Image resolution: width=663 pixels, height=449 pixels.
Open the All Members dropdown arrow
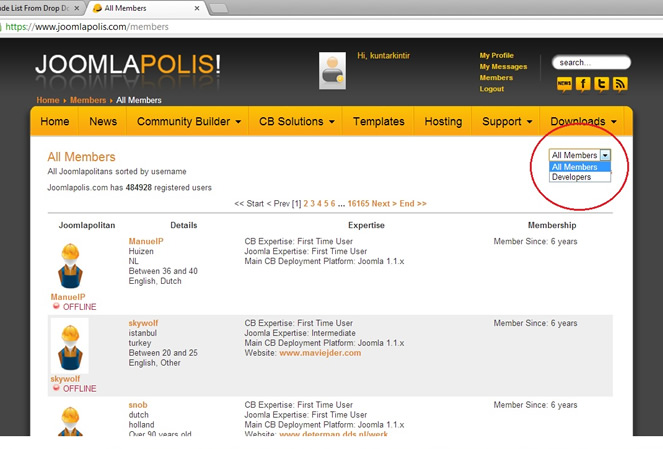pyautogui.click(x=605, y=155)
